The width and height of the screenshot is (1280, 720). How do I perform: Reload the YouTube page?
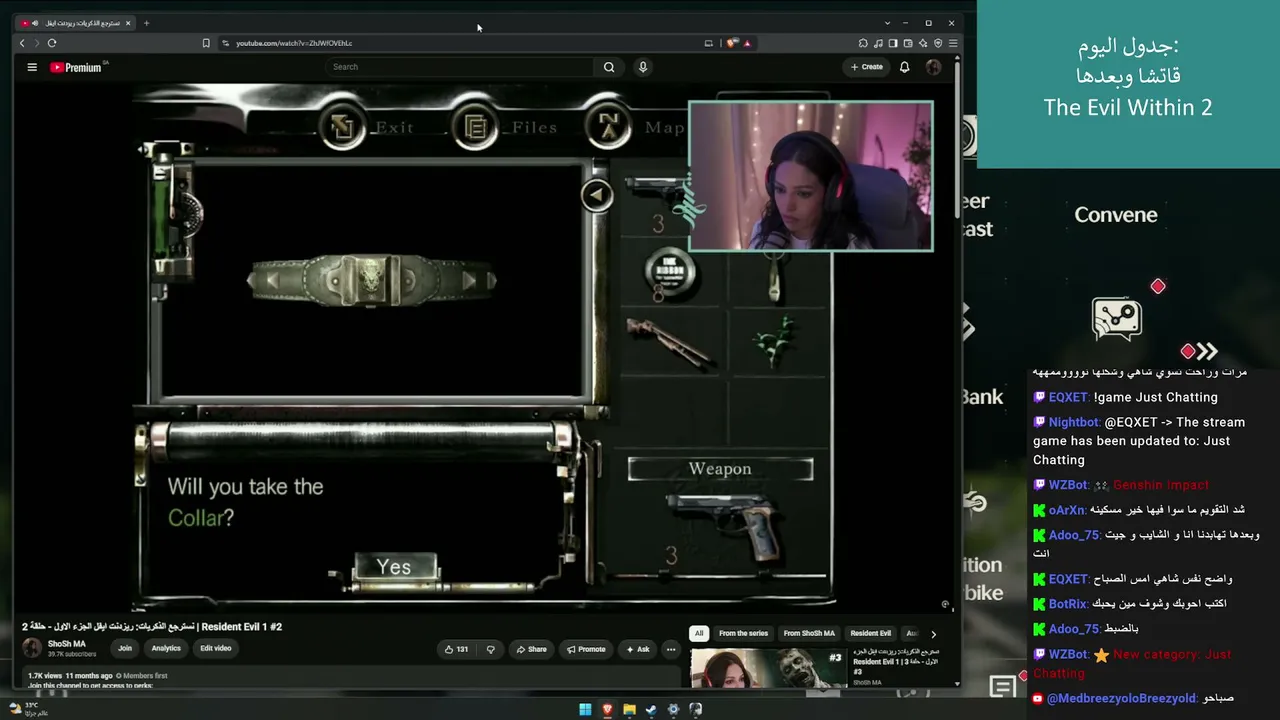click(x=52, y=43)
